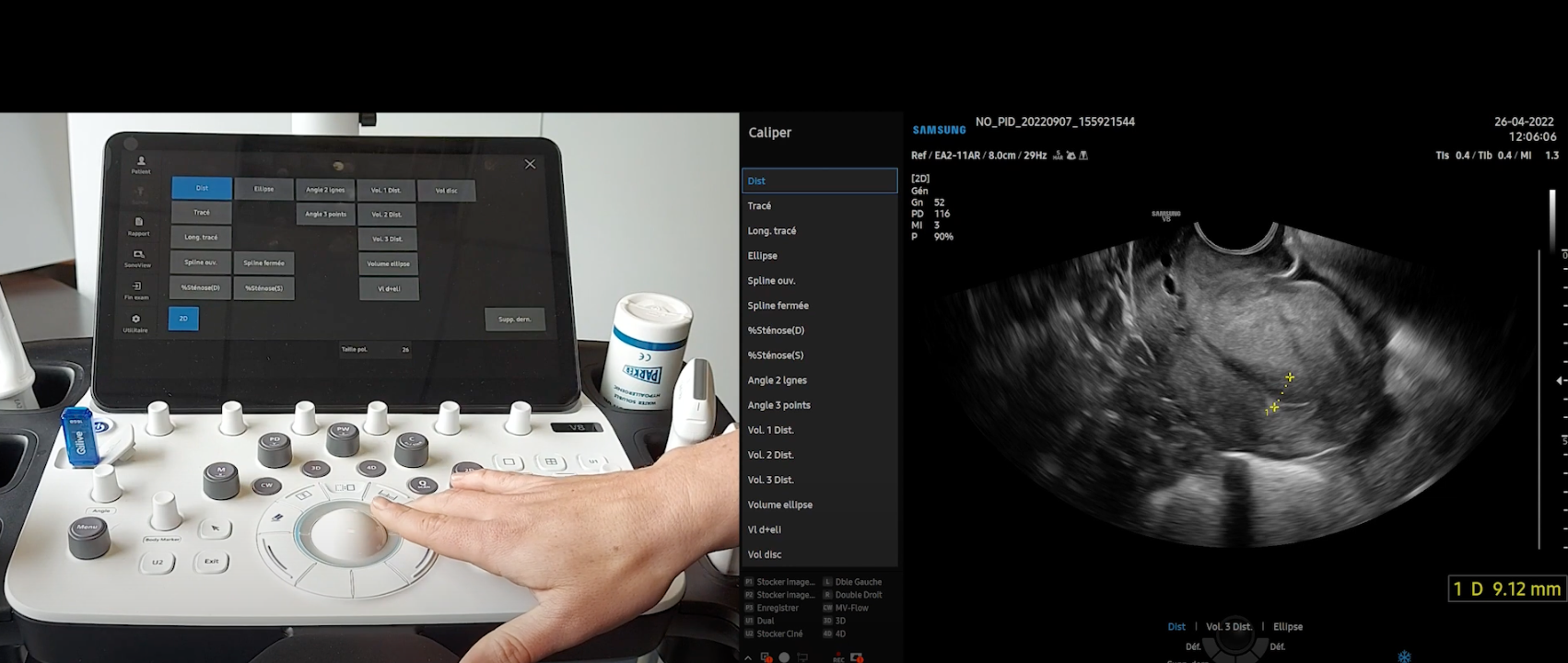1568x663 pixels.
Task: Select Vl d+ell in the Caliper menu
Action: pyautogui.click(x=820, y=529)
